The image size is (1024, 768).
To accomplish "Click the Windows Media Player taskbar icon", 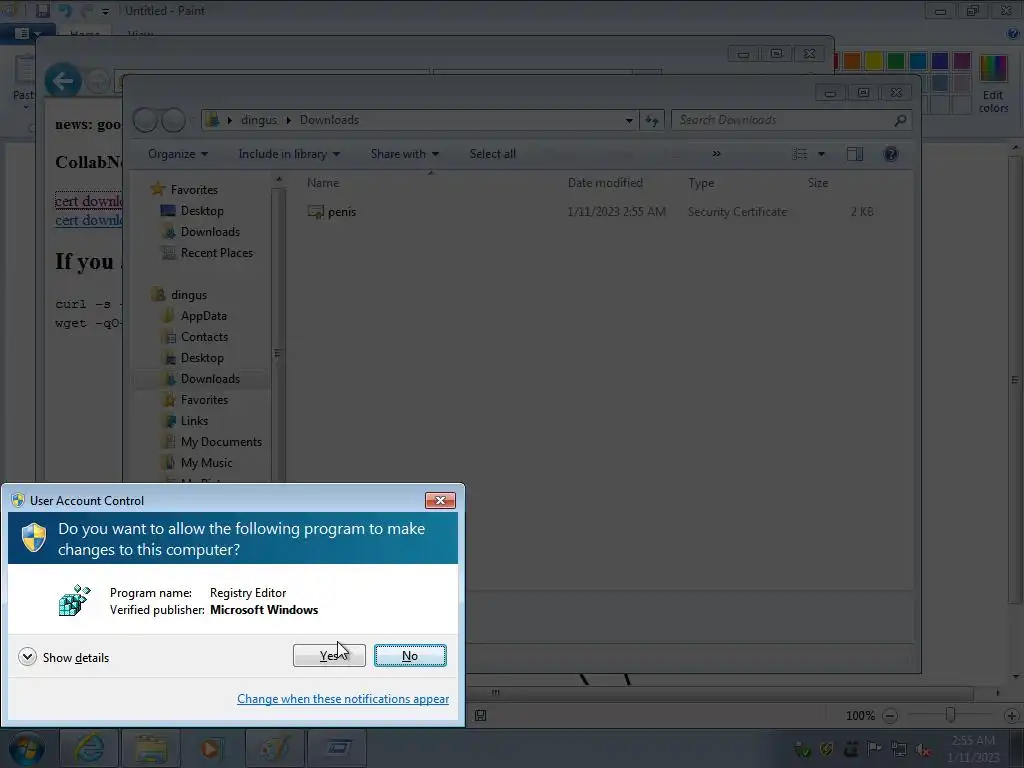I will pyautogui.click(x=212, y=748).
